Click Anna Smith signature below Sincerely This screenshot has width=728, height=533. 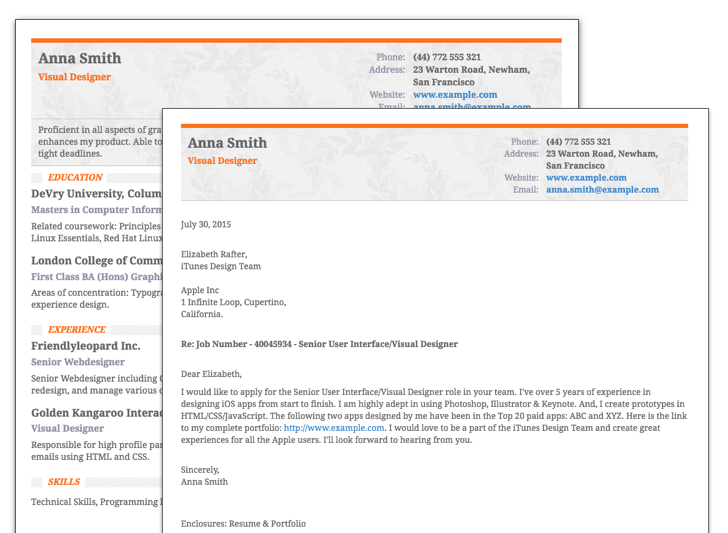(x=204, y=482)
